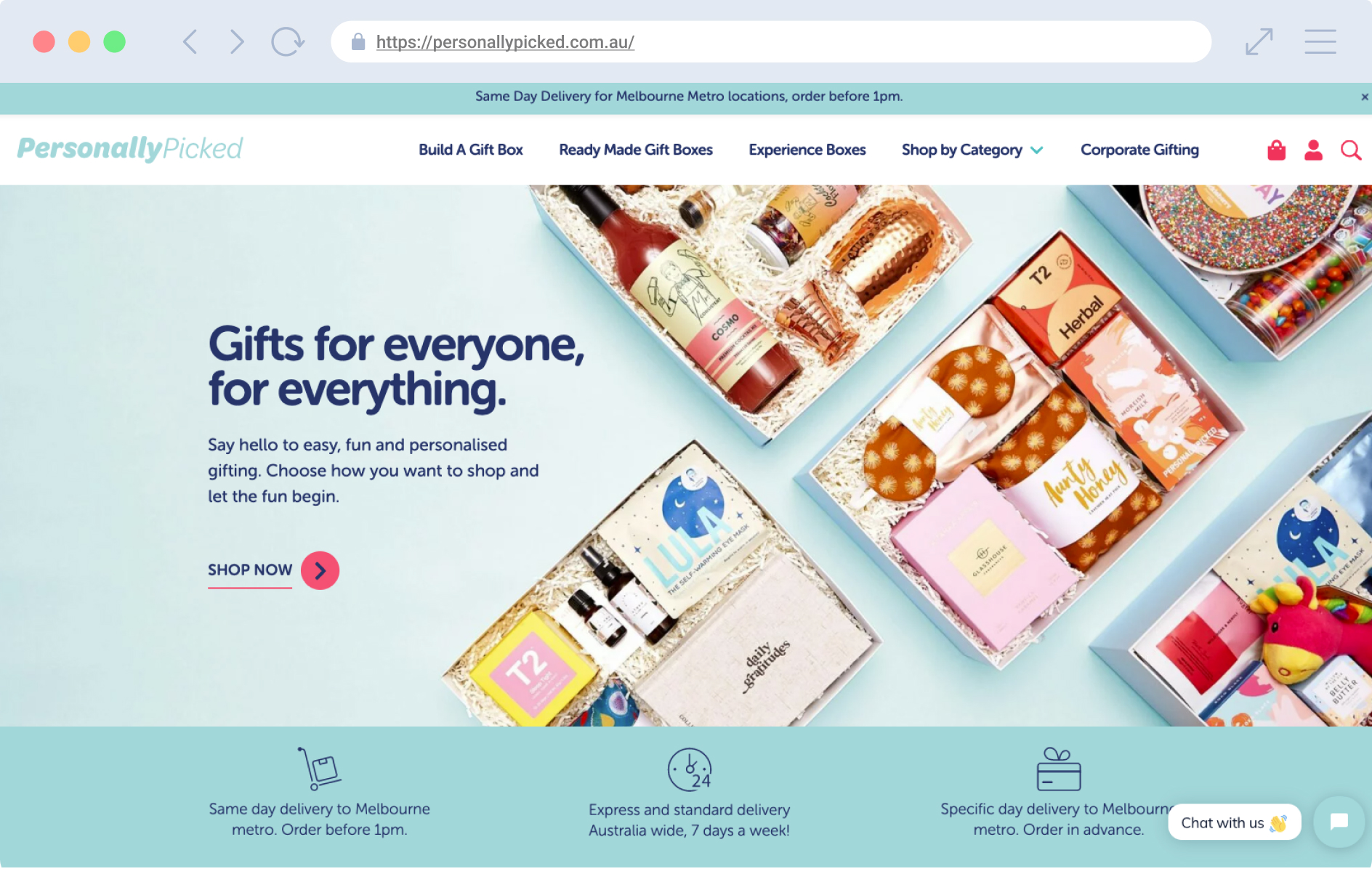Open the user account icon

click(1313, 150)
